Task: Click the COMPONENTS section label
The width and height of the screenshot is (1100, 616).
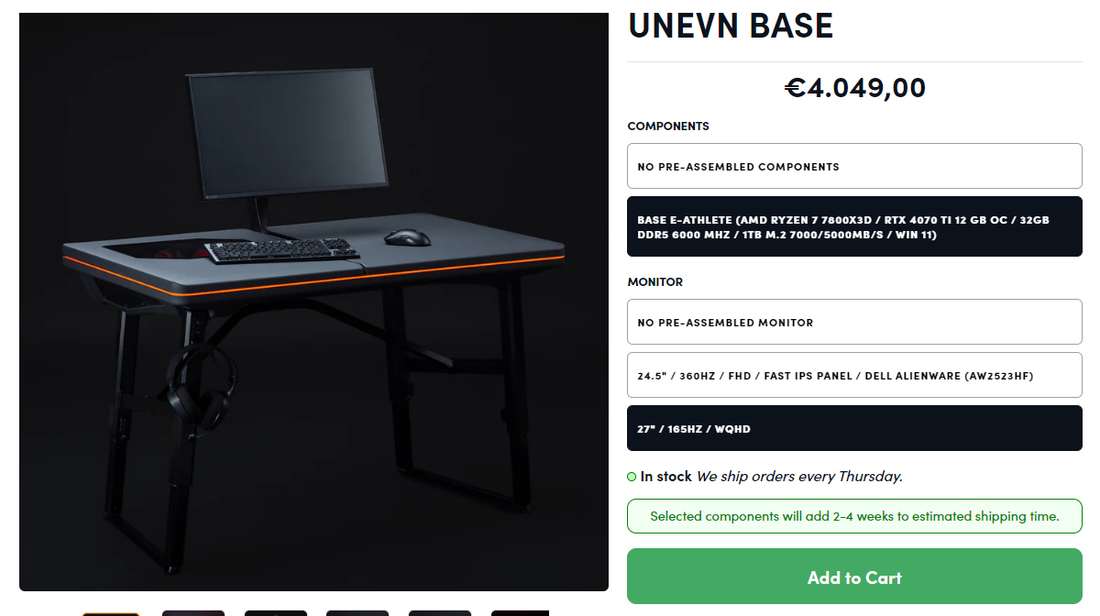Action: (668, 126)
